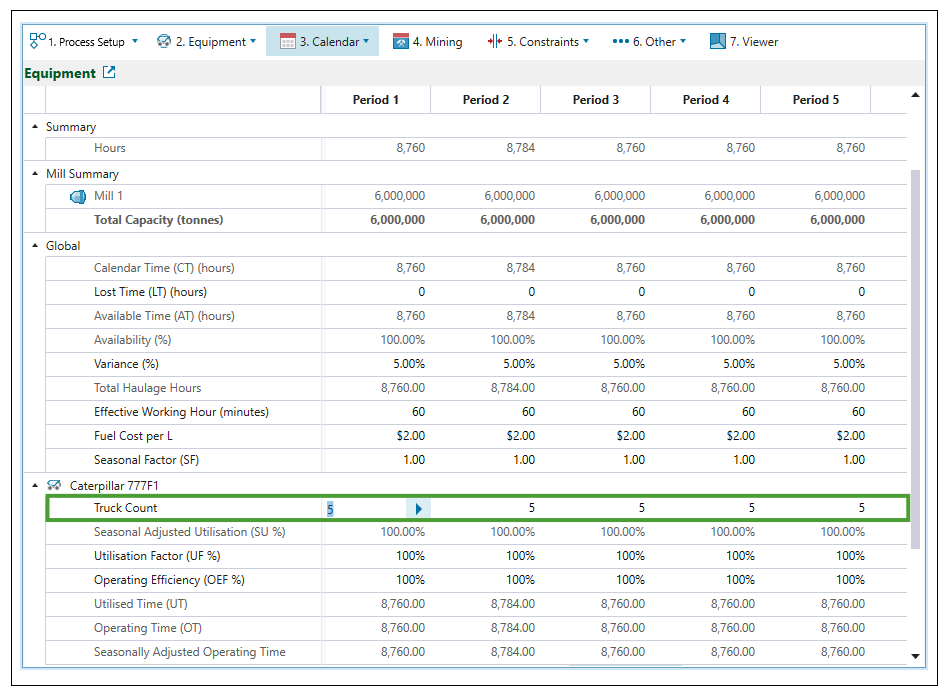
Task: Click the Mining tab icon
Action: pos(401,41)
